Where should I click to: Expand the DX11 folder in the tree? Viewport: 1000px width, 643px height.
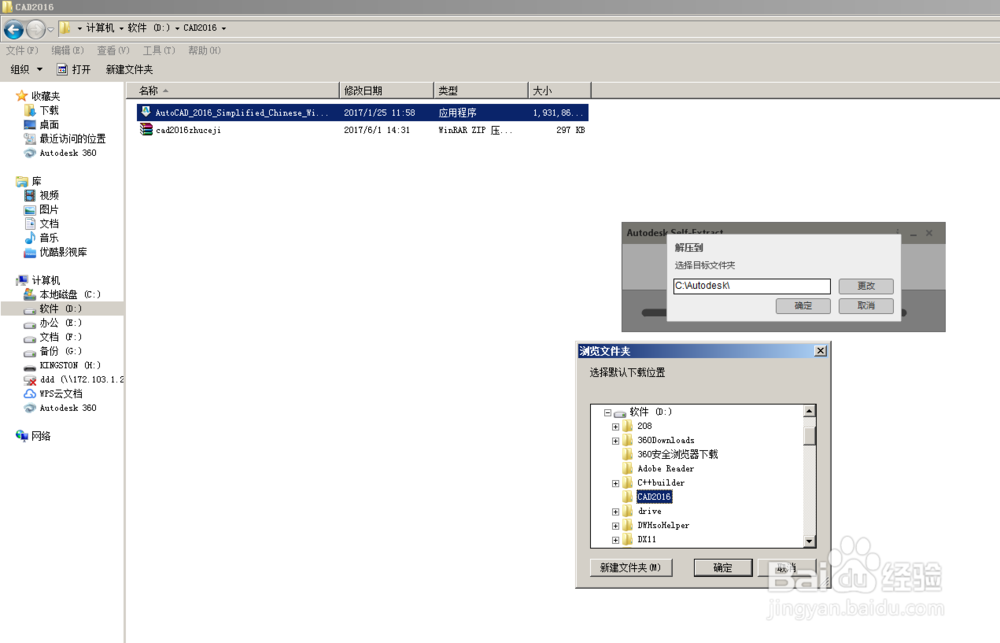(615, 540)
